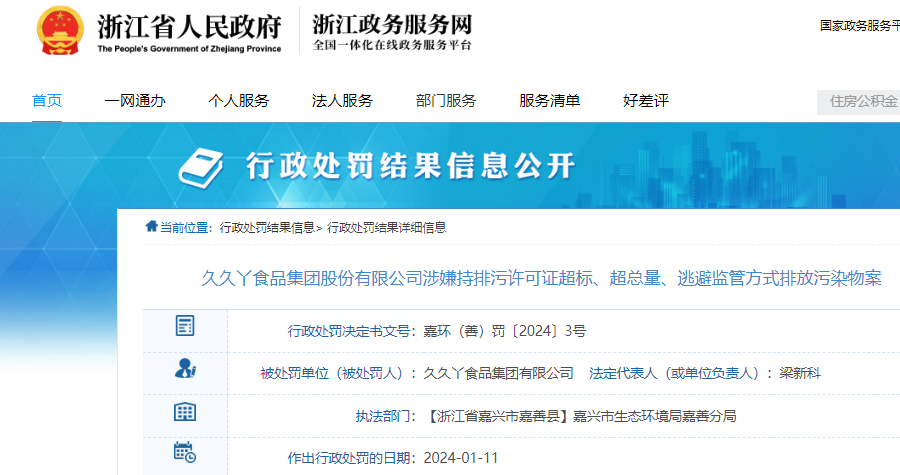
Task: Open 部门服务 from the top navigation
Action: point(446,101)
